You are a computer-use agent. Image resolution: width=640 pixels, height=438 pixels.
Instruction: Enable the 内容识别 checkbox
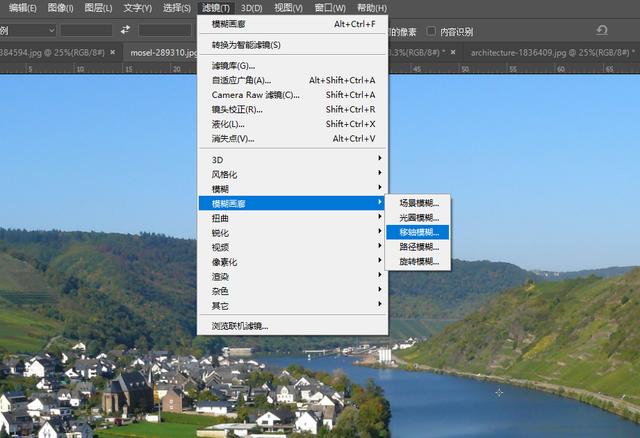(431, 31)
